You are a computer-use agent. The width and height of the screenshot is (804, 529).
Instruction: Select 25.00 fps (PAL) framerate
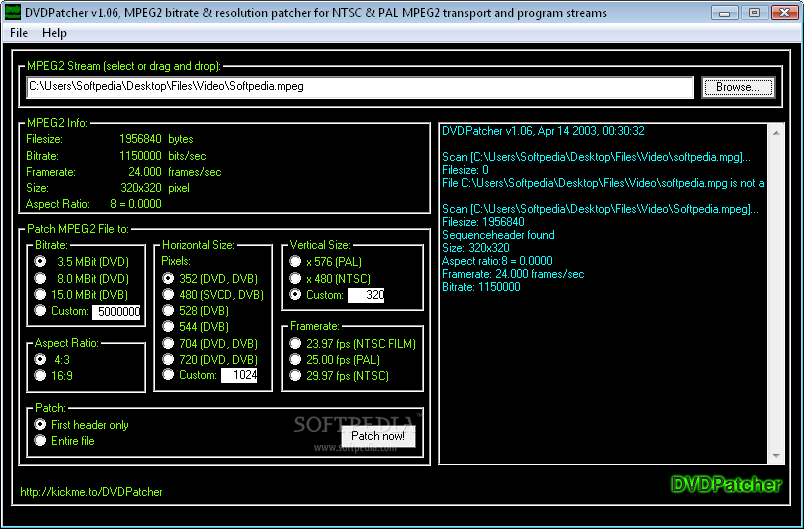pyautogui.click(x=335, y=359)
